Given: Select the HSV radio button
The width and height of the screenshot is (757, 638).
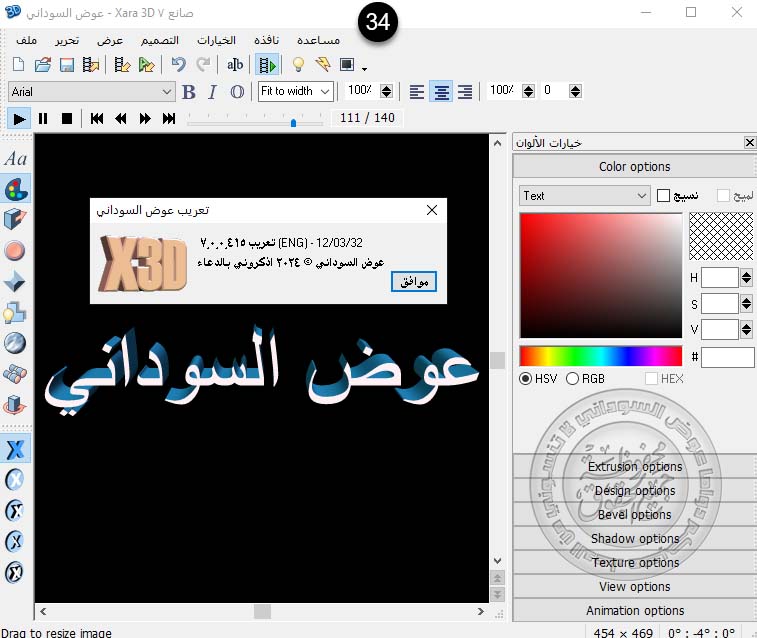Looking at the screenshot, I should [x=526, y=379].
